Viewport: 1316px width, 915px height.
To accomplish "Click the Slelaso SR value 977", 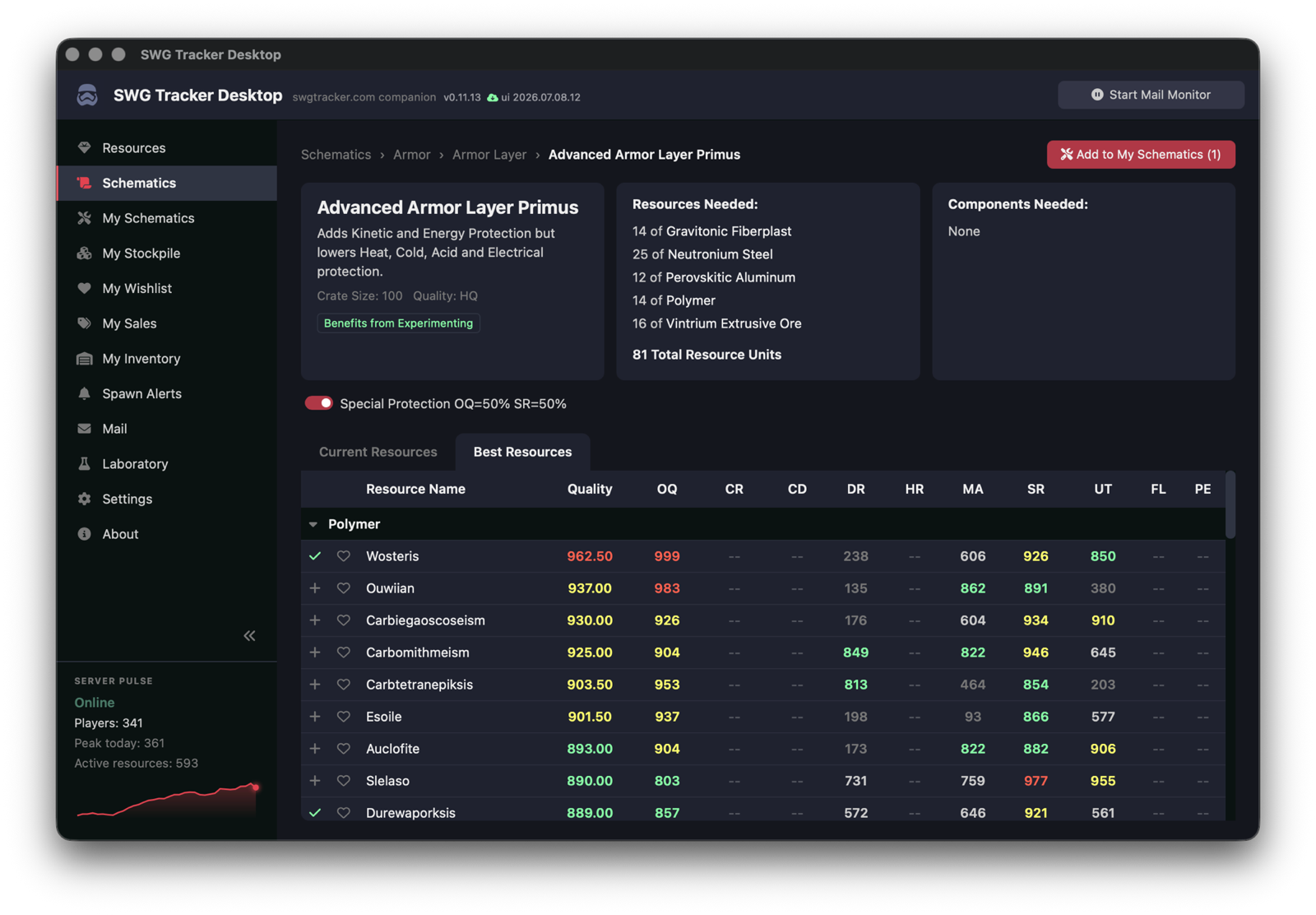I will [x=1036, y=781].
